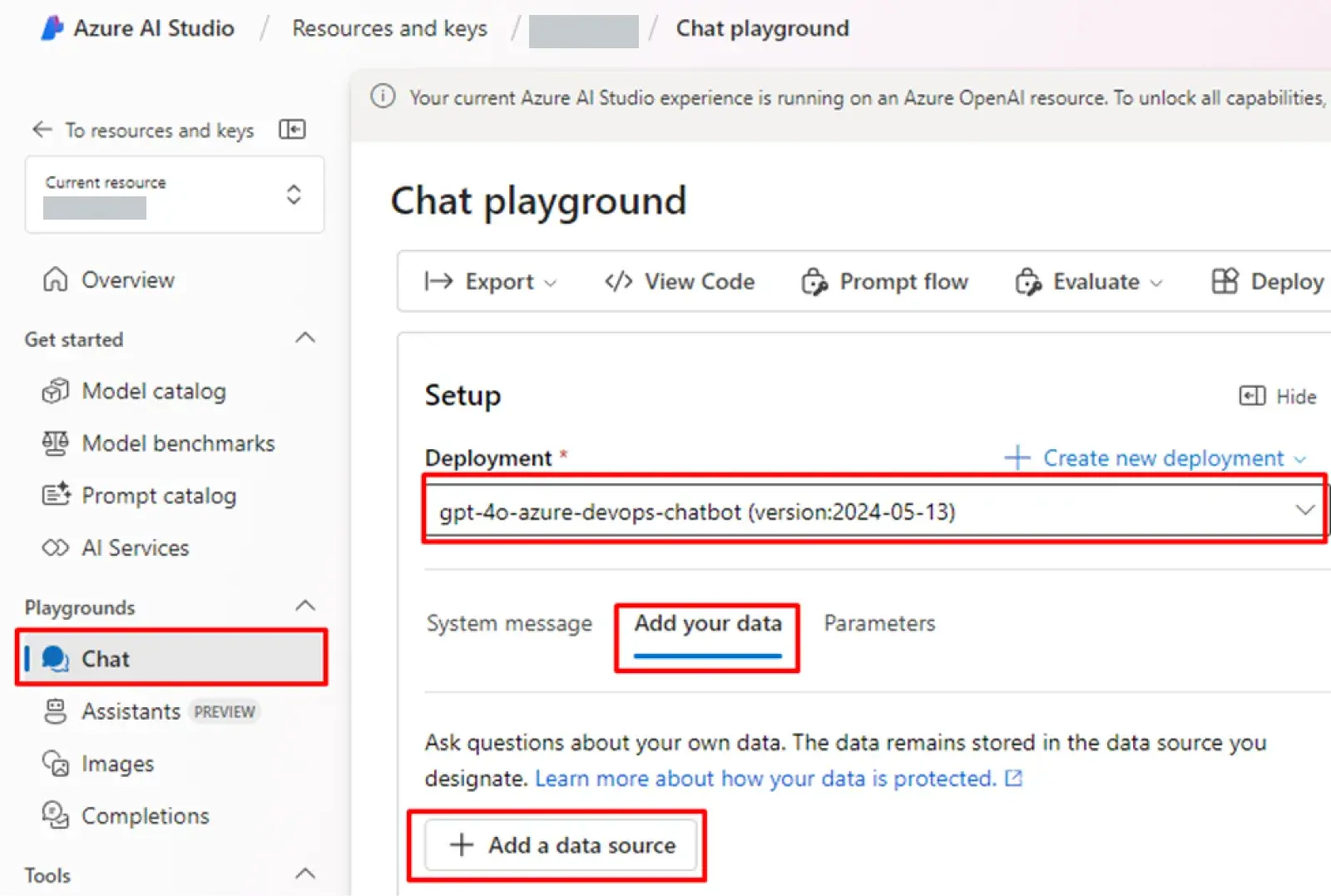The height and width of the screenshot is (896, 1331).
Task: Click the AI Services icon
Action: pos(55,548)
